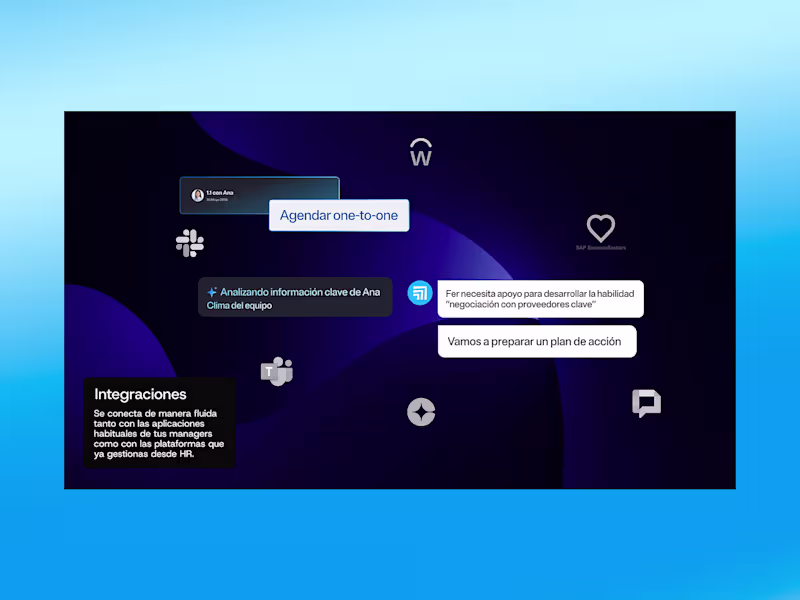Click the Agendar one-to-one button
800x600 pixels.
click(x=339, y=215)
